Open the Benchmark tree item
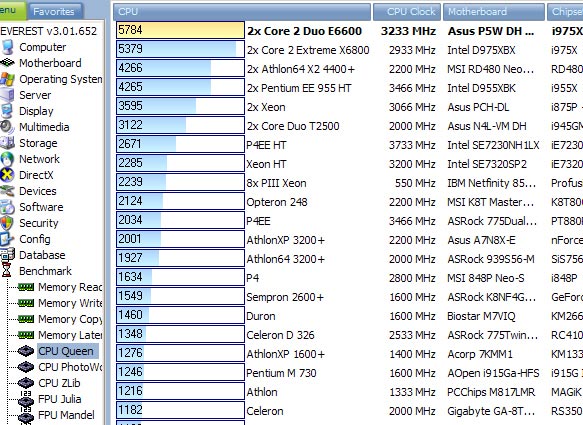 45,271
